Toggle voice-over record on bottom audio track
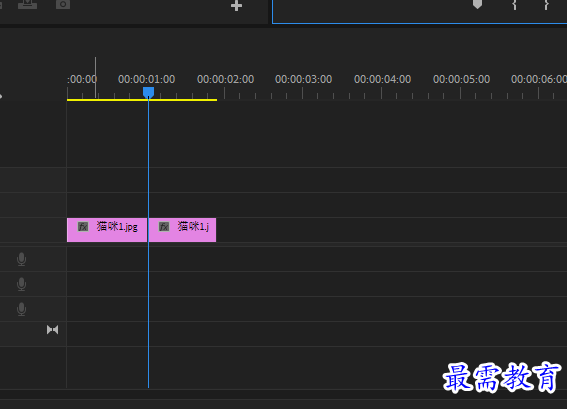 coord(21,309)
